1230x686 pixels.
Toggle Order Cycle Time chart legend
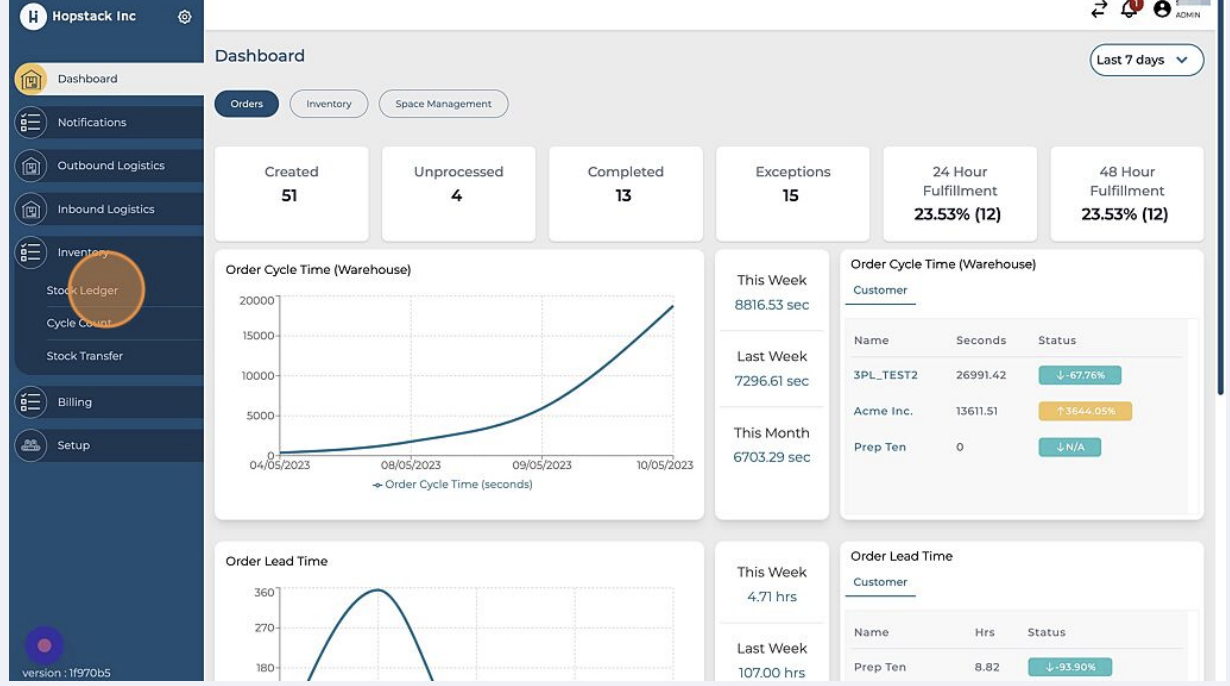click(x=452, y=485)
